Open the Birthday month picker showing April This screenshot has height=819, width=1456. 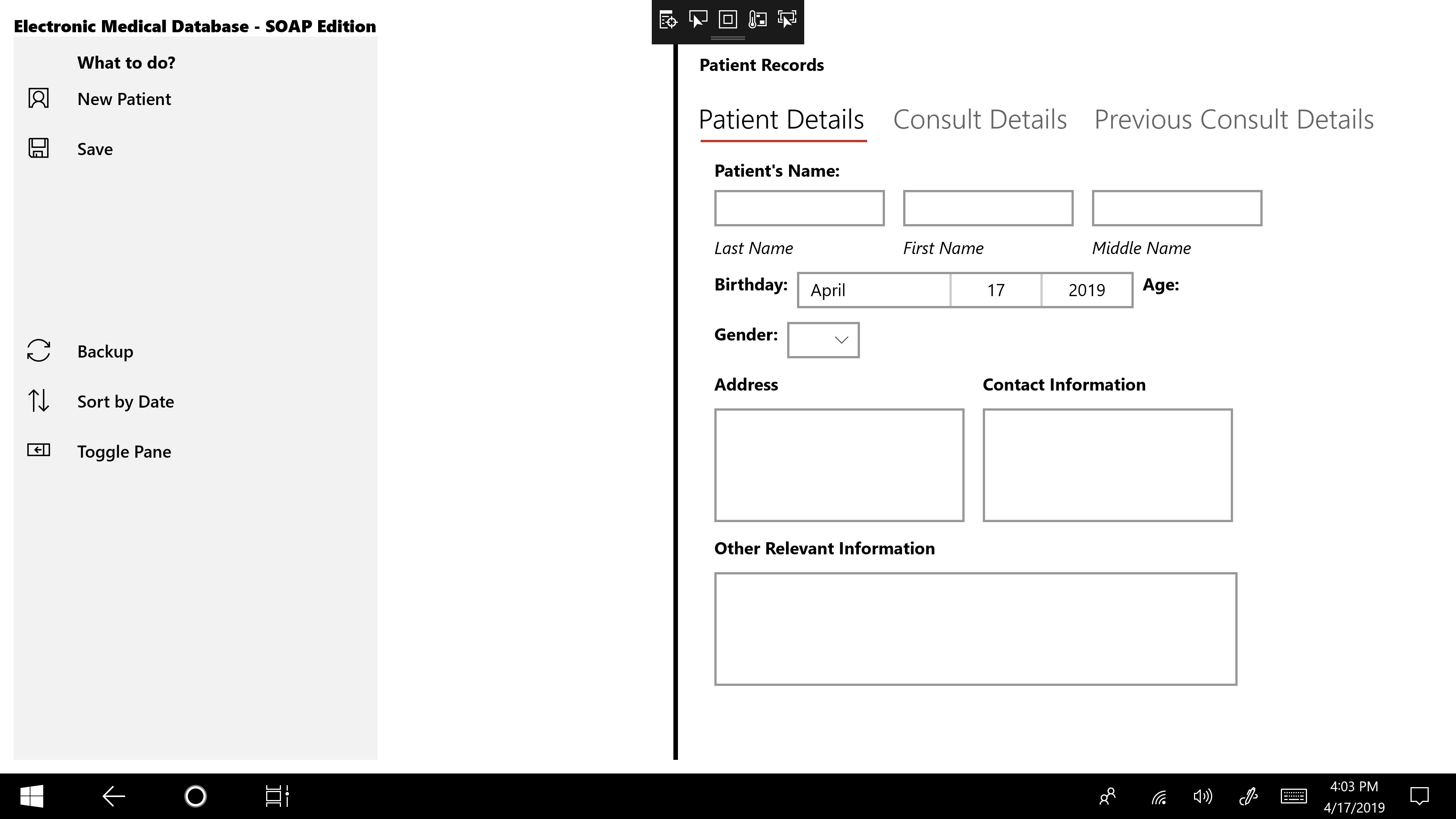[x=874, y=290]
